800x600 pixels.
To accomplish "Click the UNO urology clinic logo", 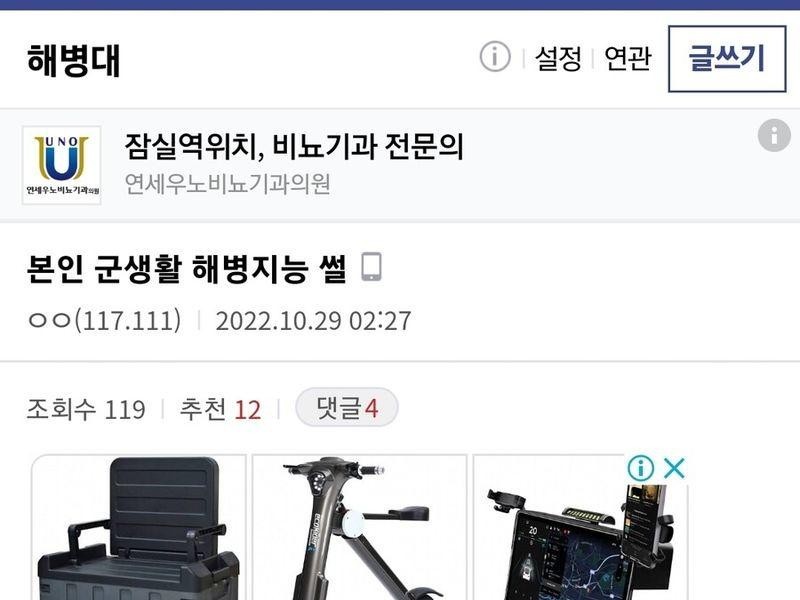I will coord(62,165).
